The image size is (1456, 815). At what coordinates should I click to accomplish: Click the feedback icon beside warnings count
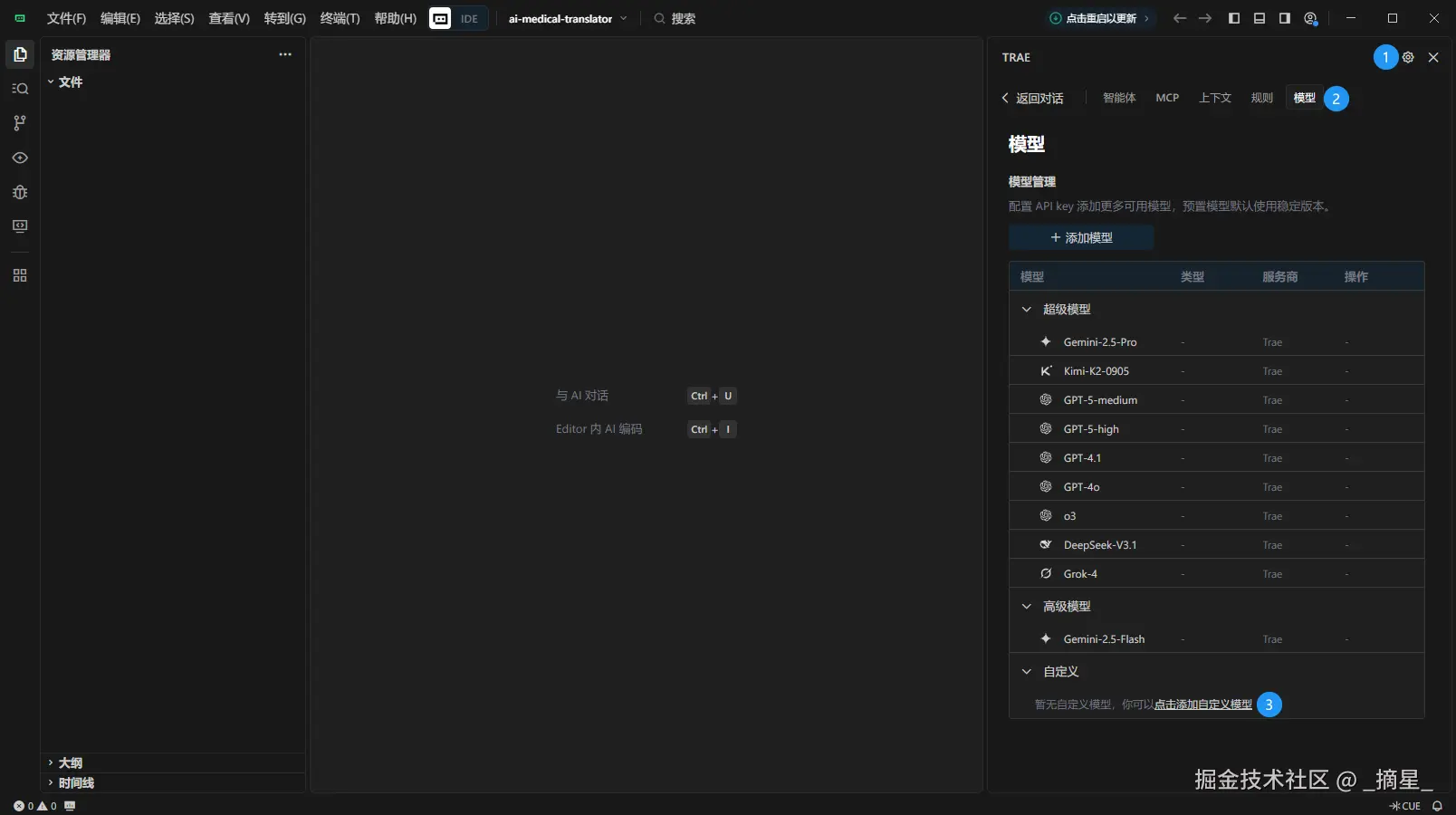(x=70, y=806)
